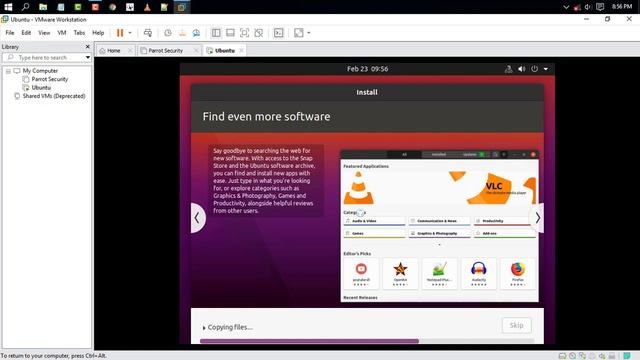Close the Parrot Security tab
The height and width of the screenshot is (360, 640).
pos(196,50)
